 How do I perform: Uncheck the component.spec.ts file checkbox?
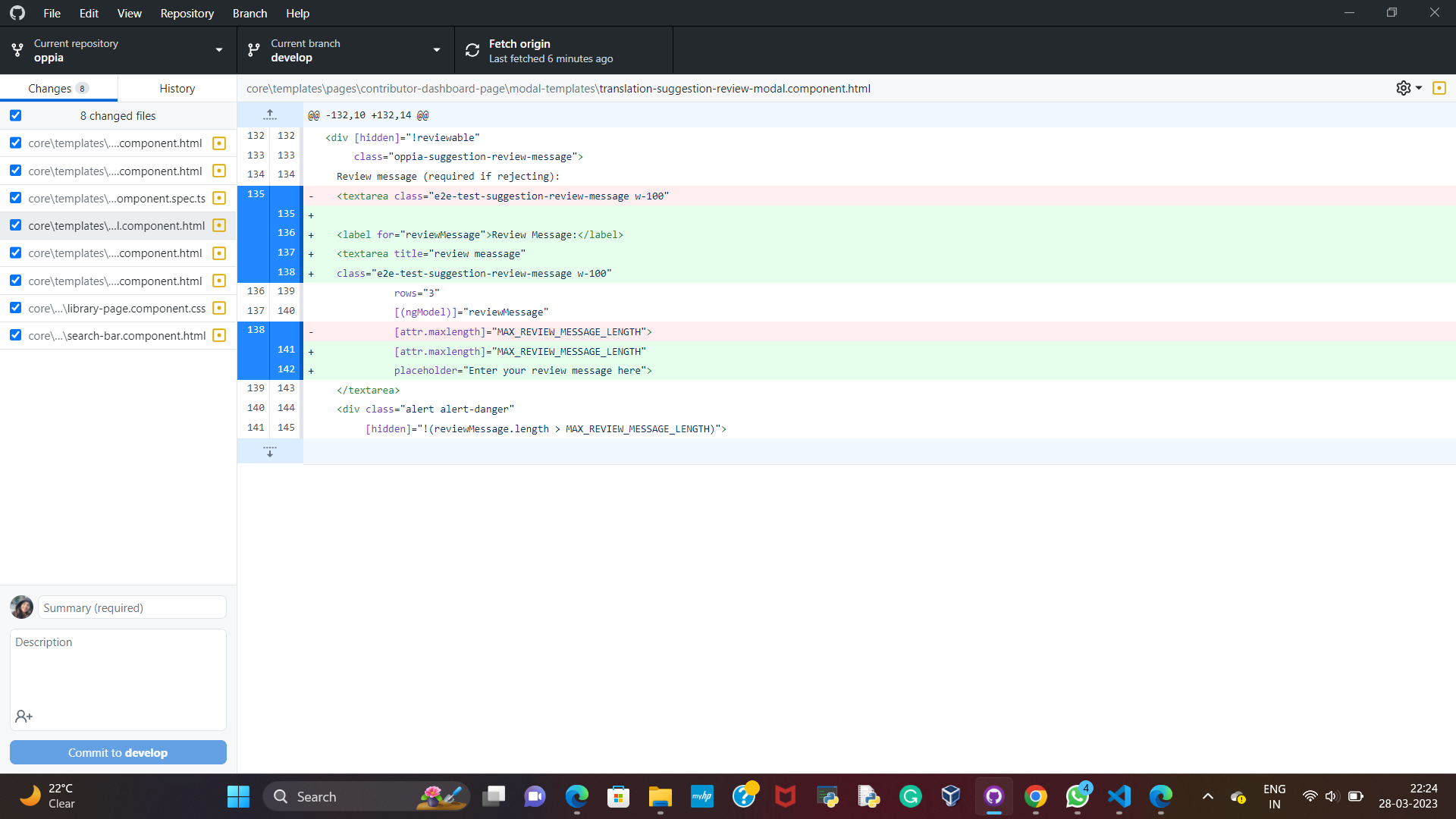tap(15, 198)
